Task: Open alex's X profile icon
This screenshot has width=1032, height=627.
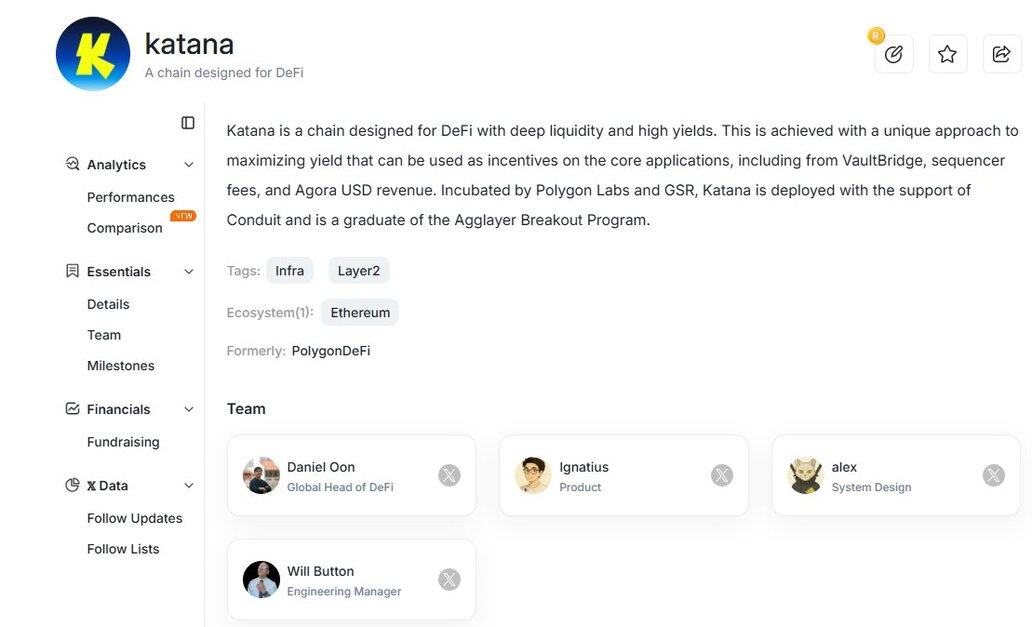Action: pos(993,476)
